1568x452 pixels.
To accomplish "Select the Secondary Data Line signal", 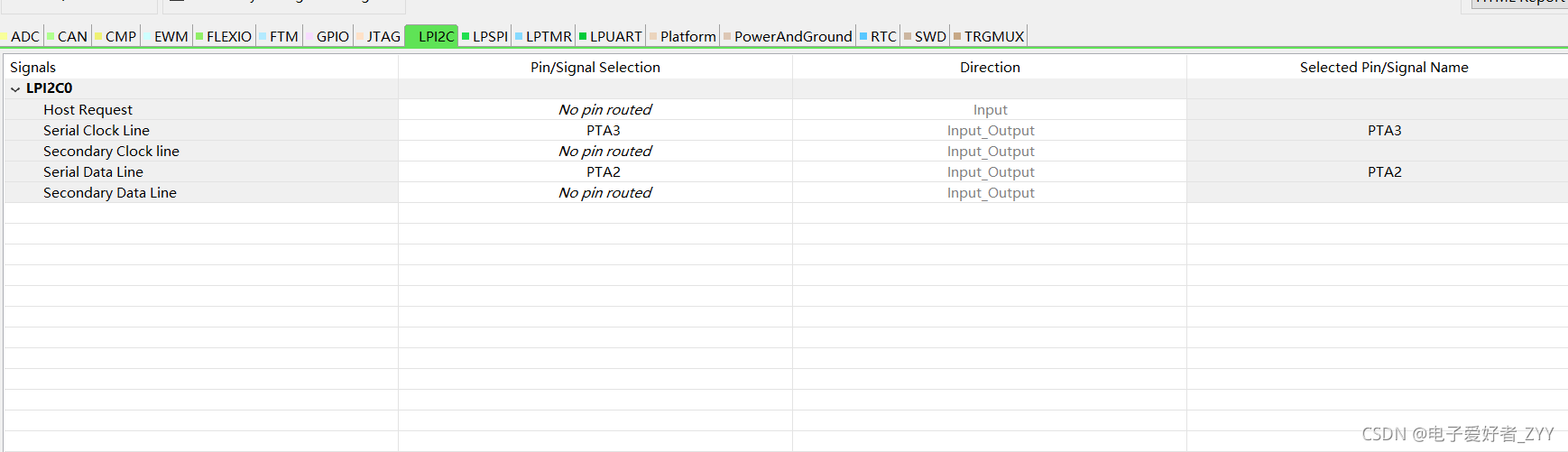I will tap(110, 192).
